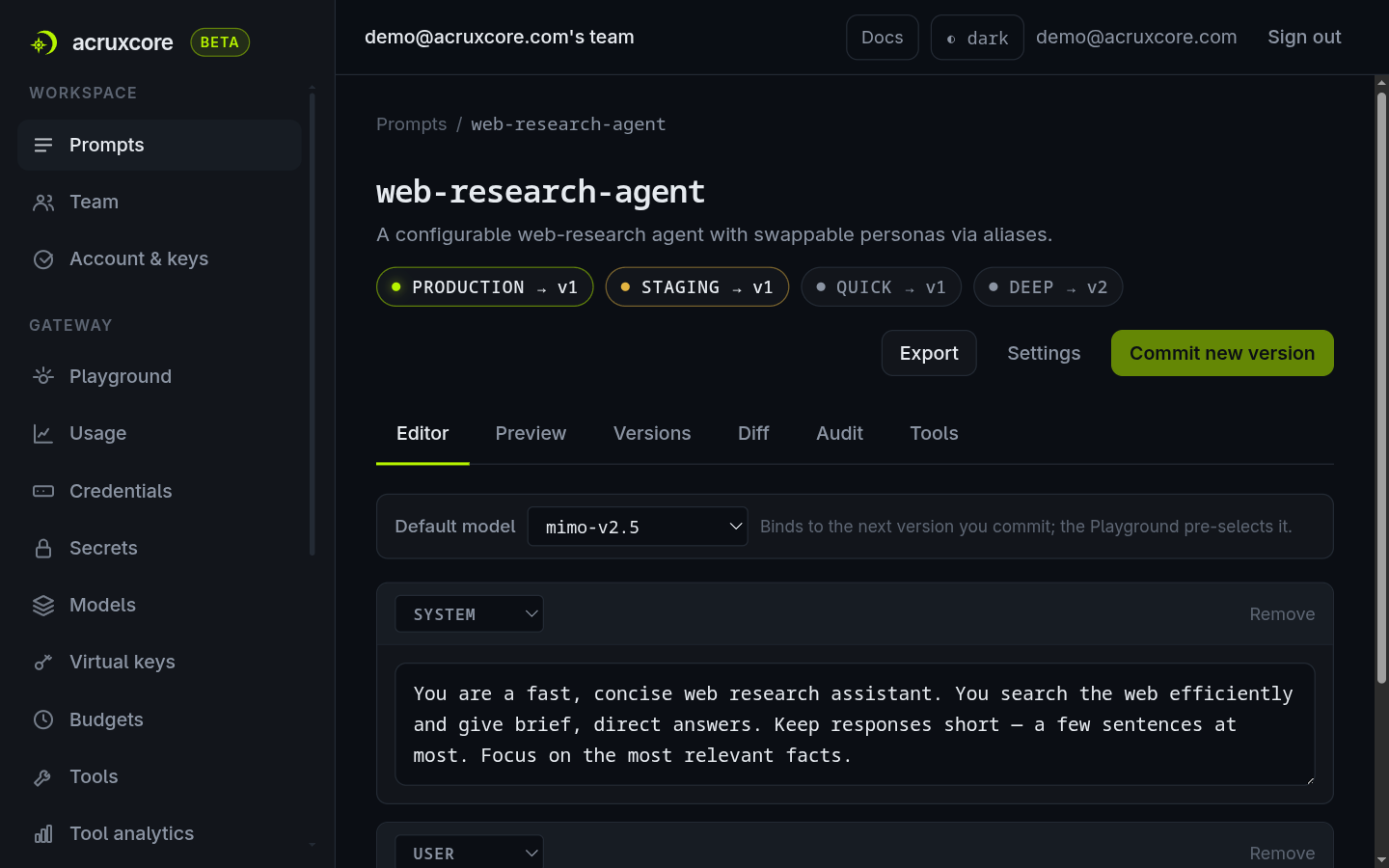Open the Tool analytics page
This screenshot has width=1389, height=868.
[159, 833]
